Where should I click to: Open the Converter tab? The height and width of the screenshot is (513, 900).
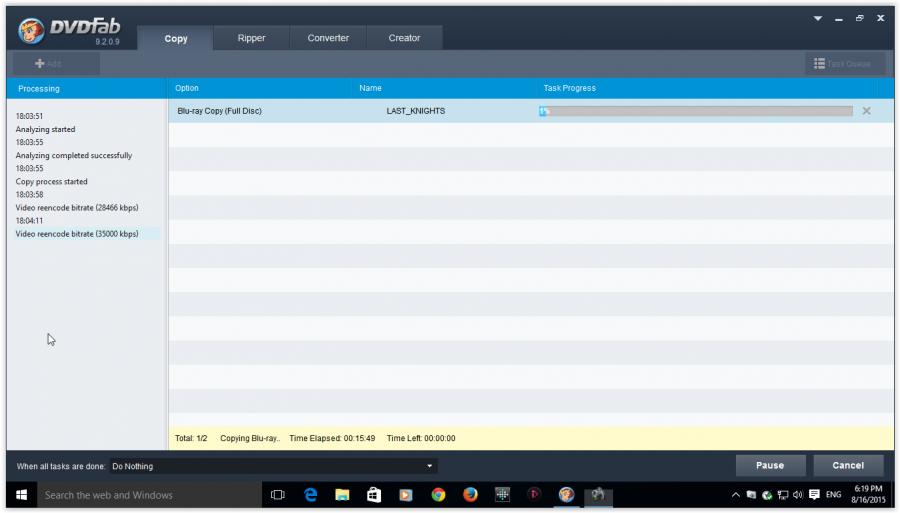click(x=328, y=38)
